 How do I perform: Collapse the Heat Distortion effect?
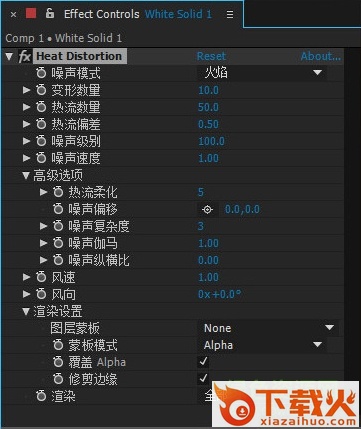pyautogui.click(x=9, y=56)
